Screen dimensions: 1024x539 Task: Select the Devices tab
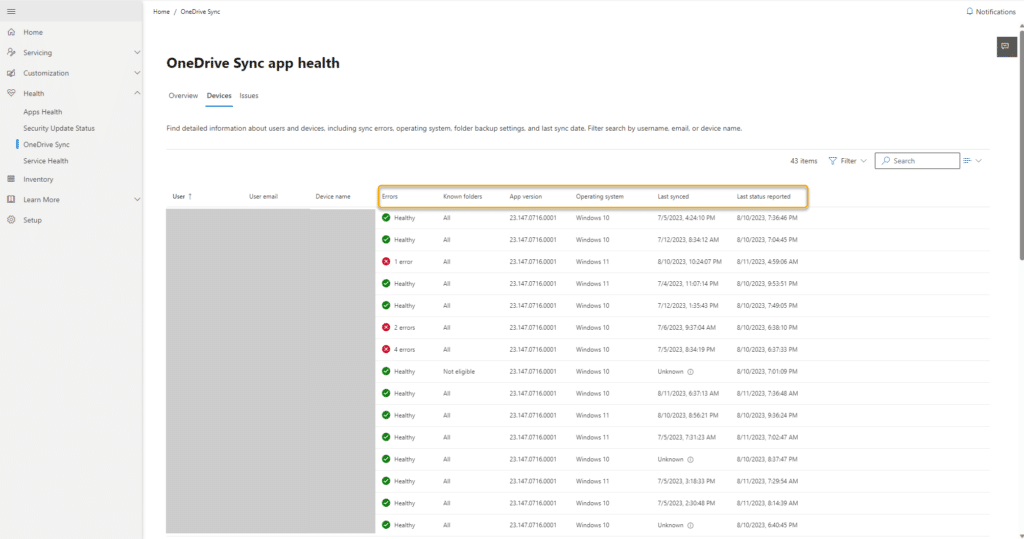click(x=219, y=95)
